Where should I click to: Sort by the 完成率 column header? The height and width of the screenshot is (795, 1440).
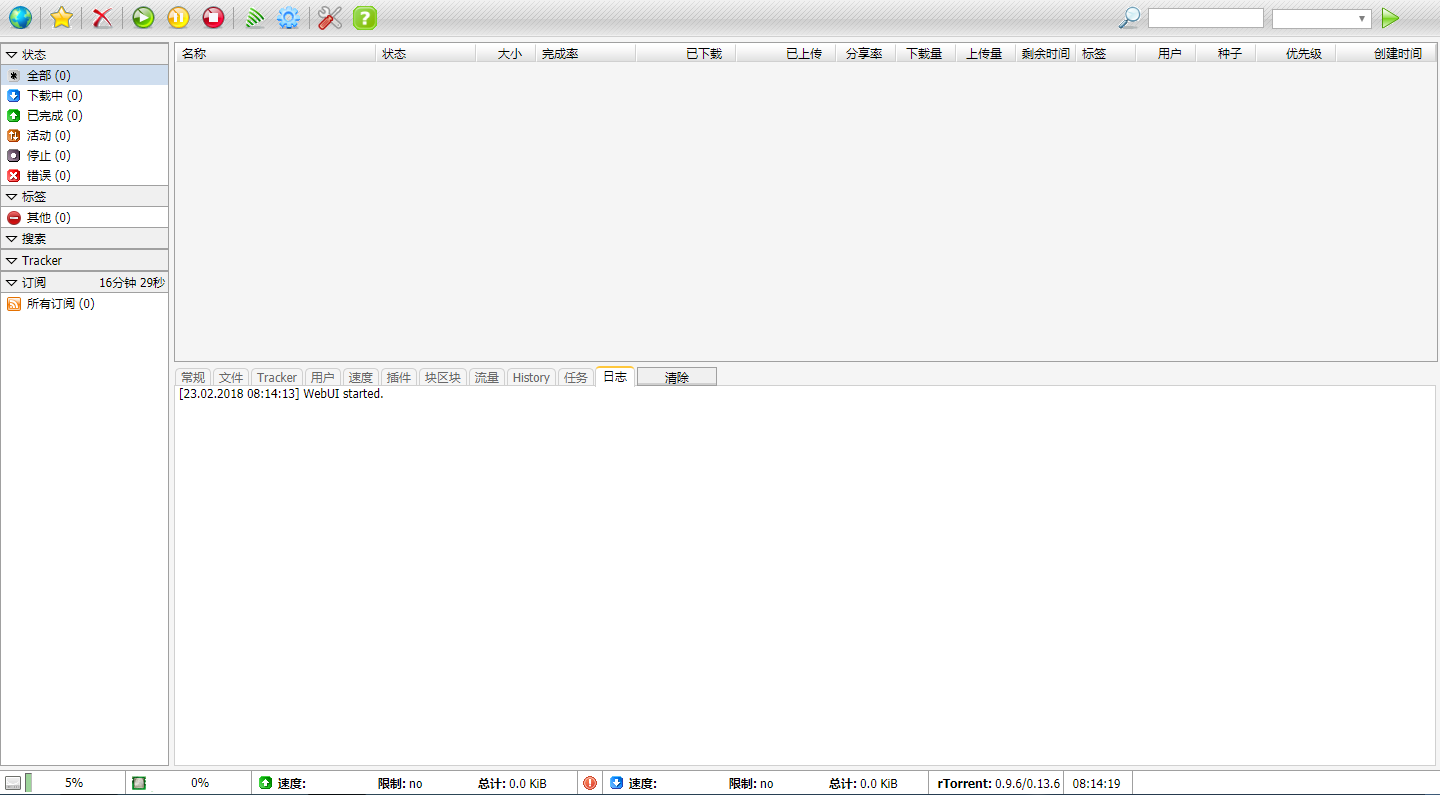pyautogui.click(x=586, y=54)
